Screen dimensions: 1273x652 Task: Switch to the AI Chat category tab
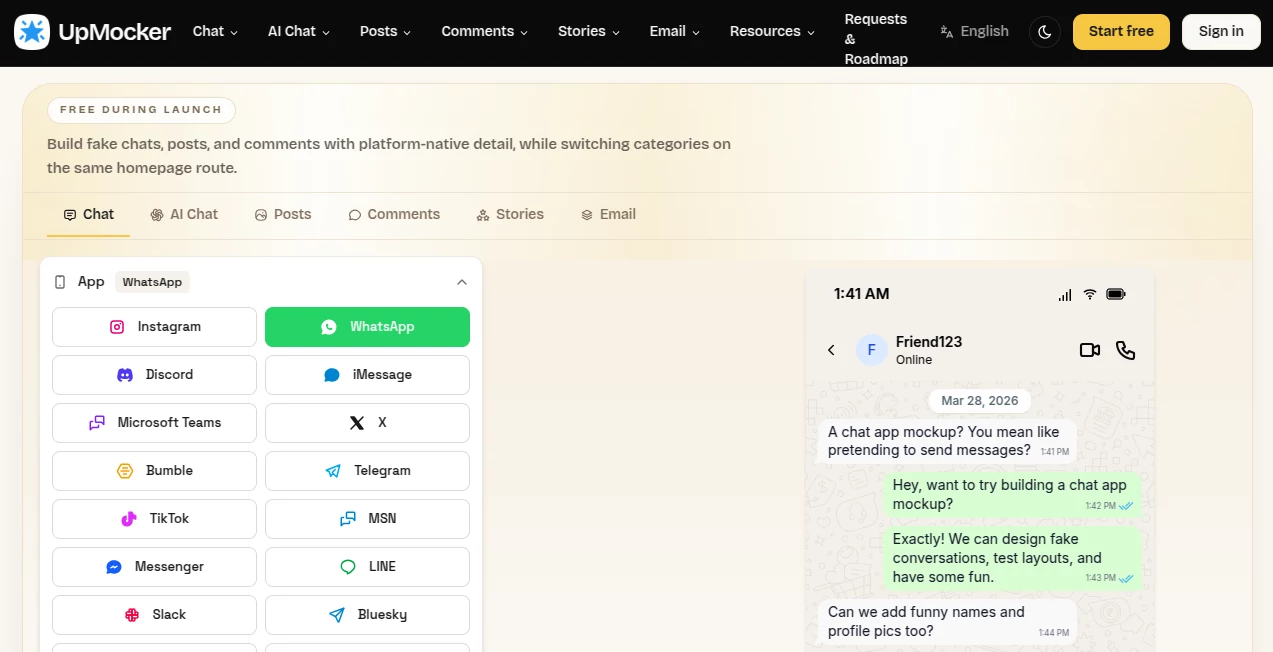tap(184, 214)
